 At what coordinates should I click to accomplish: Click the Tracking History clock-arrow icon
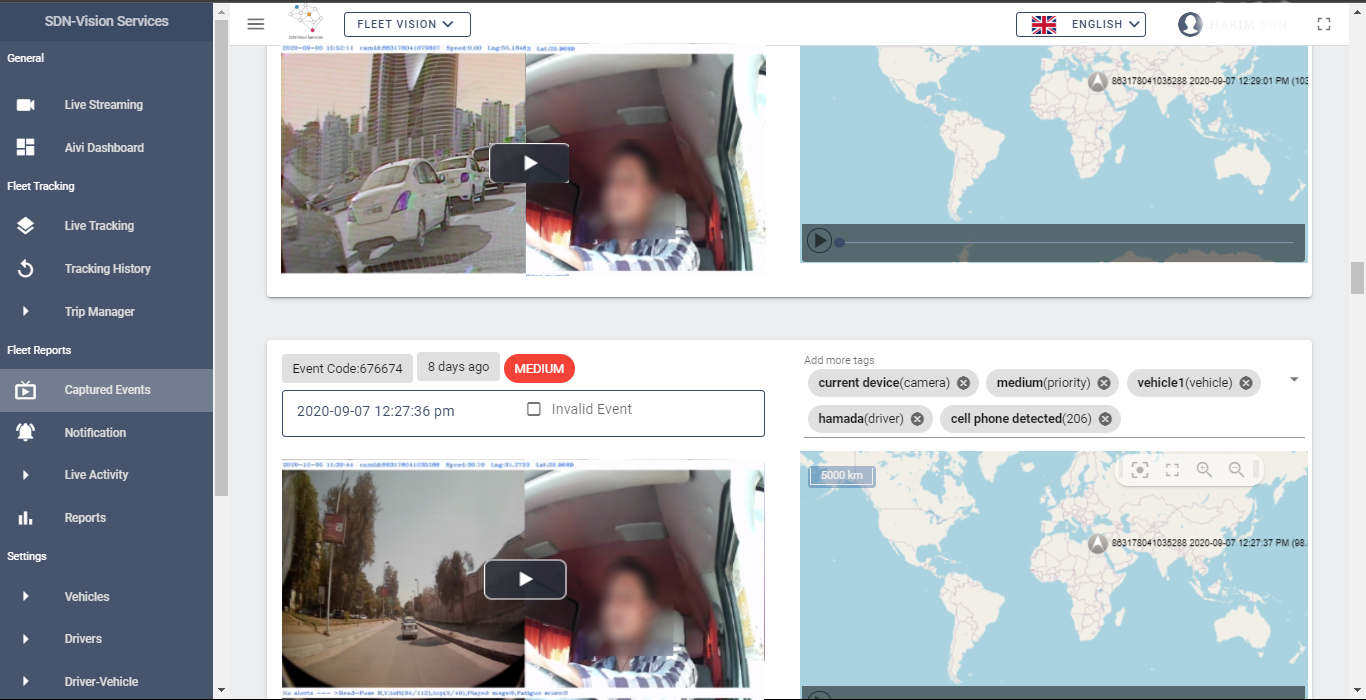(26, 269)
